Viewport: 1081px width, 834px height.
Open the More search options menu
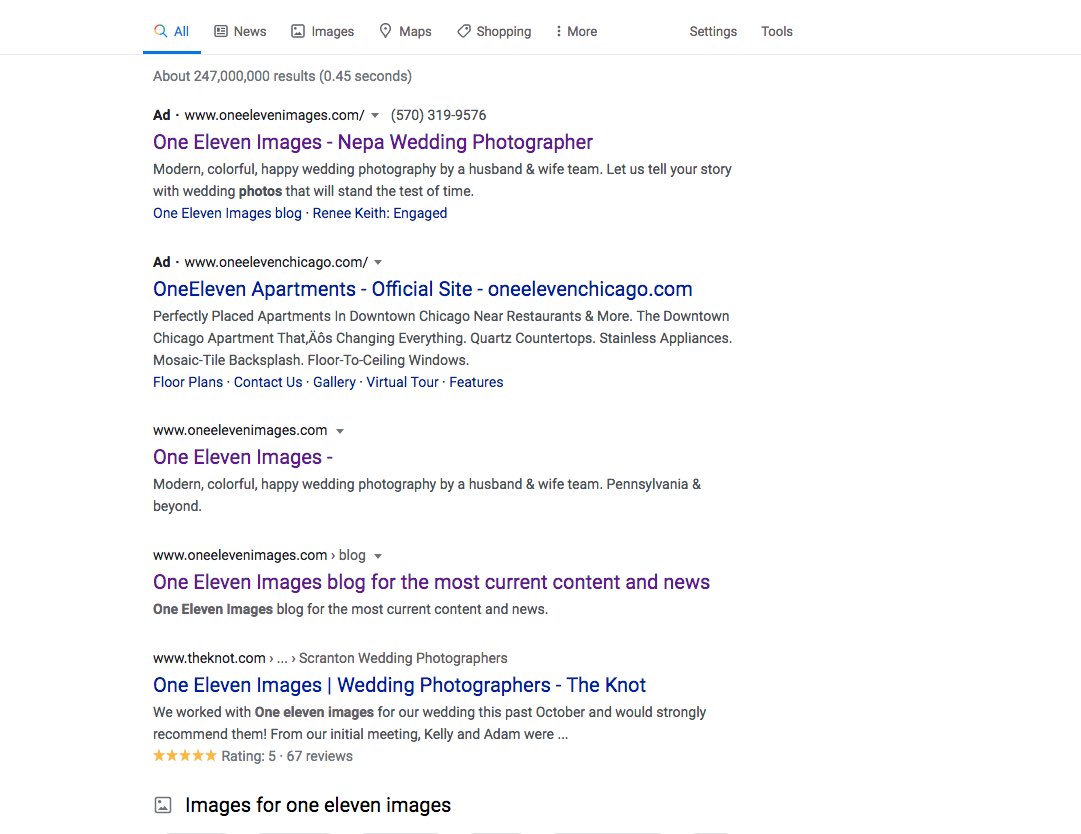click(x=576, y=31)
